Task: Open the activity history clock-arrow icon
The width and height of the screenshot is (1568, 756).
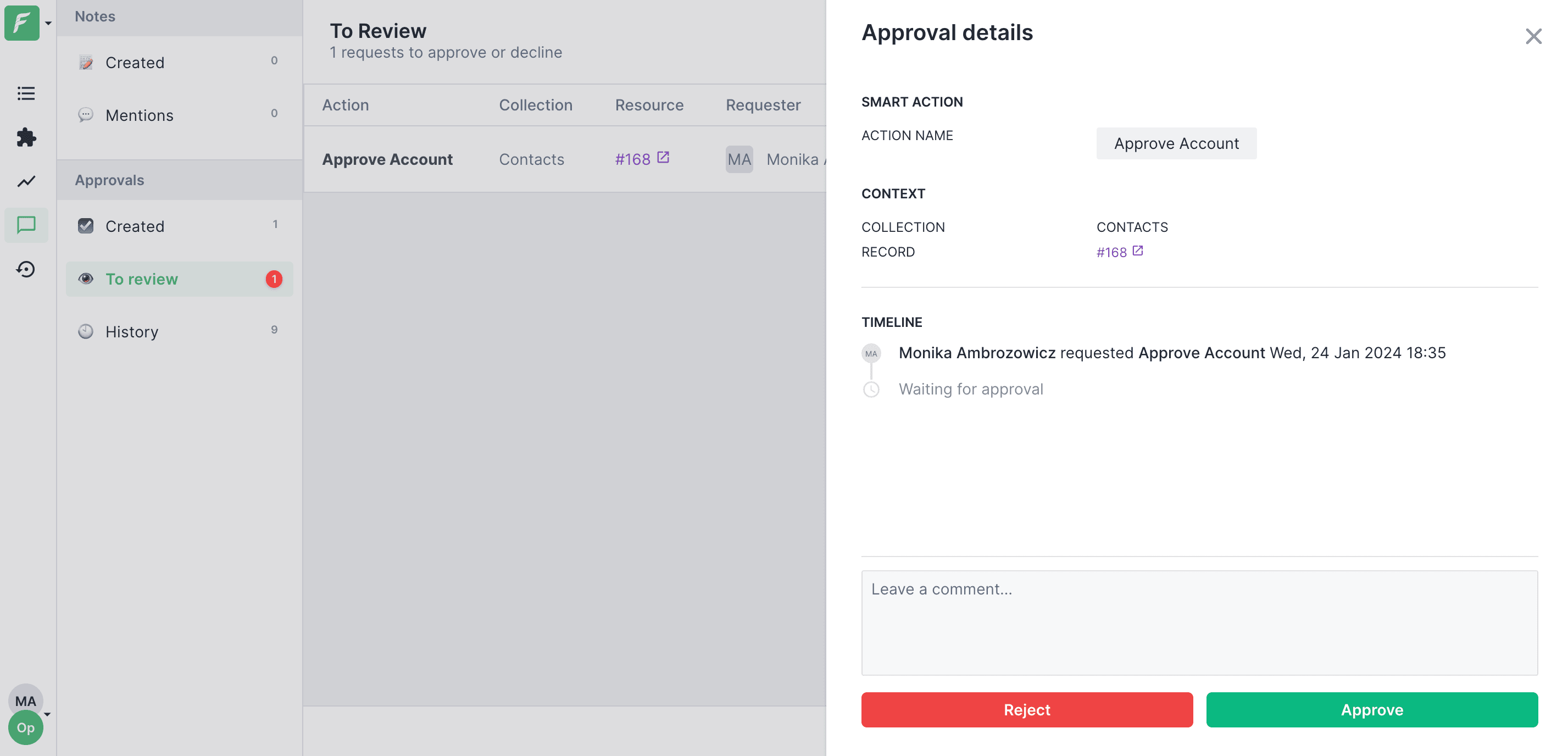Action: pos(26,269)
